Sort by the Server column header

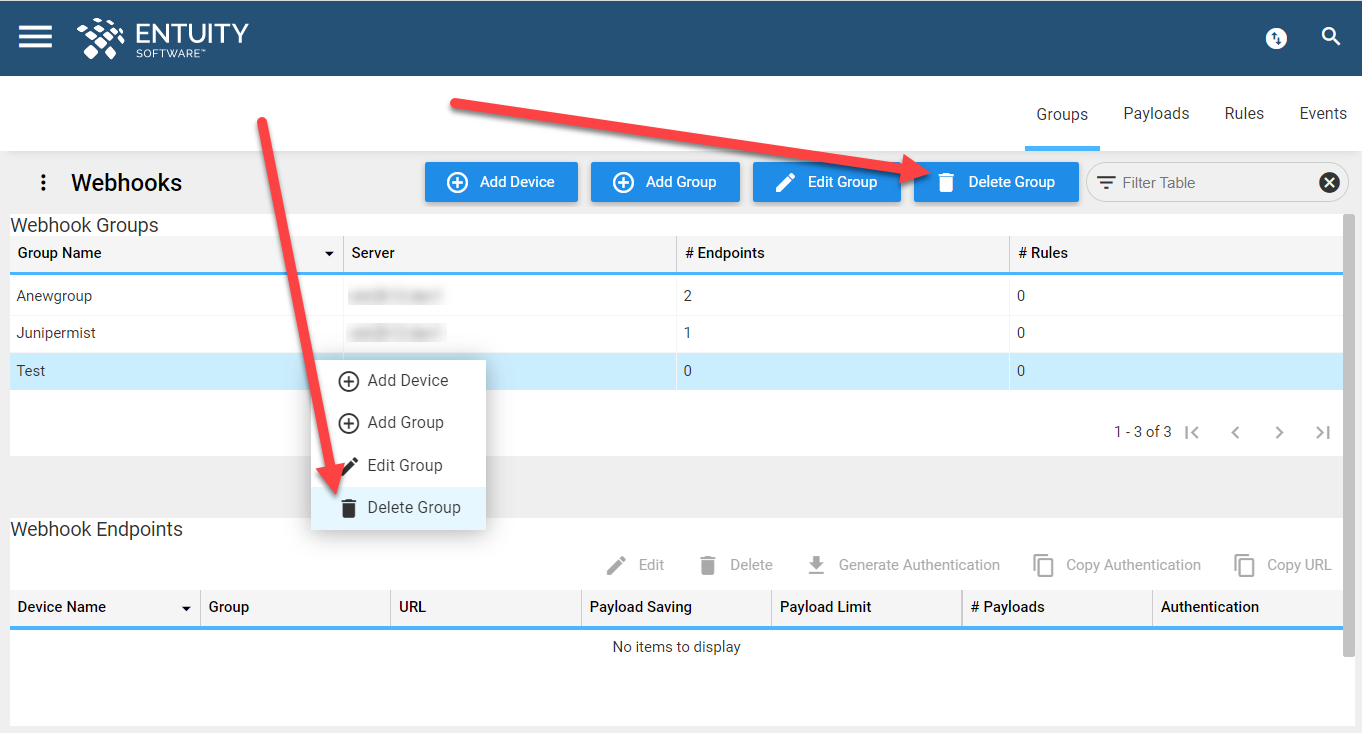coord(510,253)
